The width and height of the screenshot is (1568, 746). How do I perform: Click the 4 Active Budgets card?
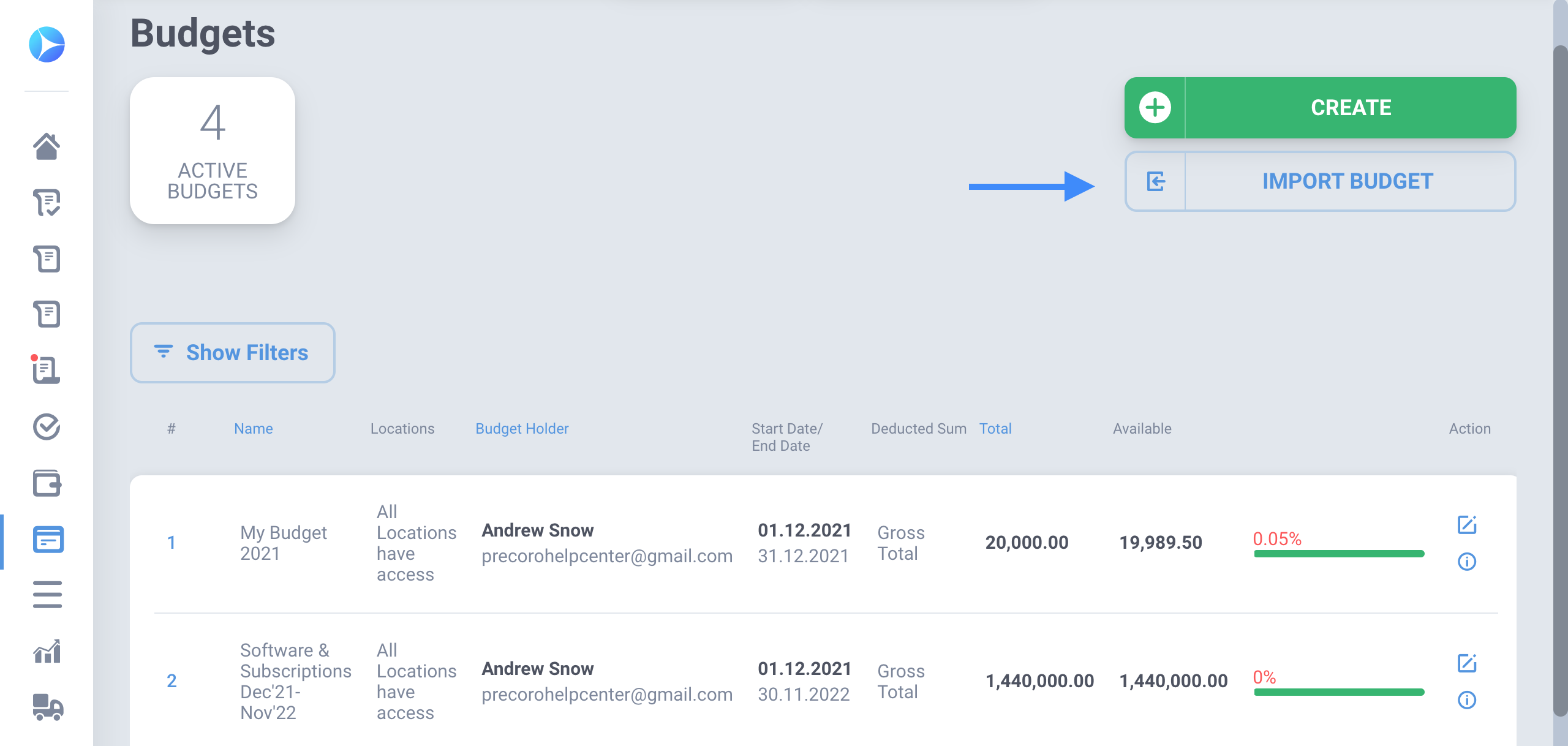pyautogui.click(x=213, y=151)
